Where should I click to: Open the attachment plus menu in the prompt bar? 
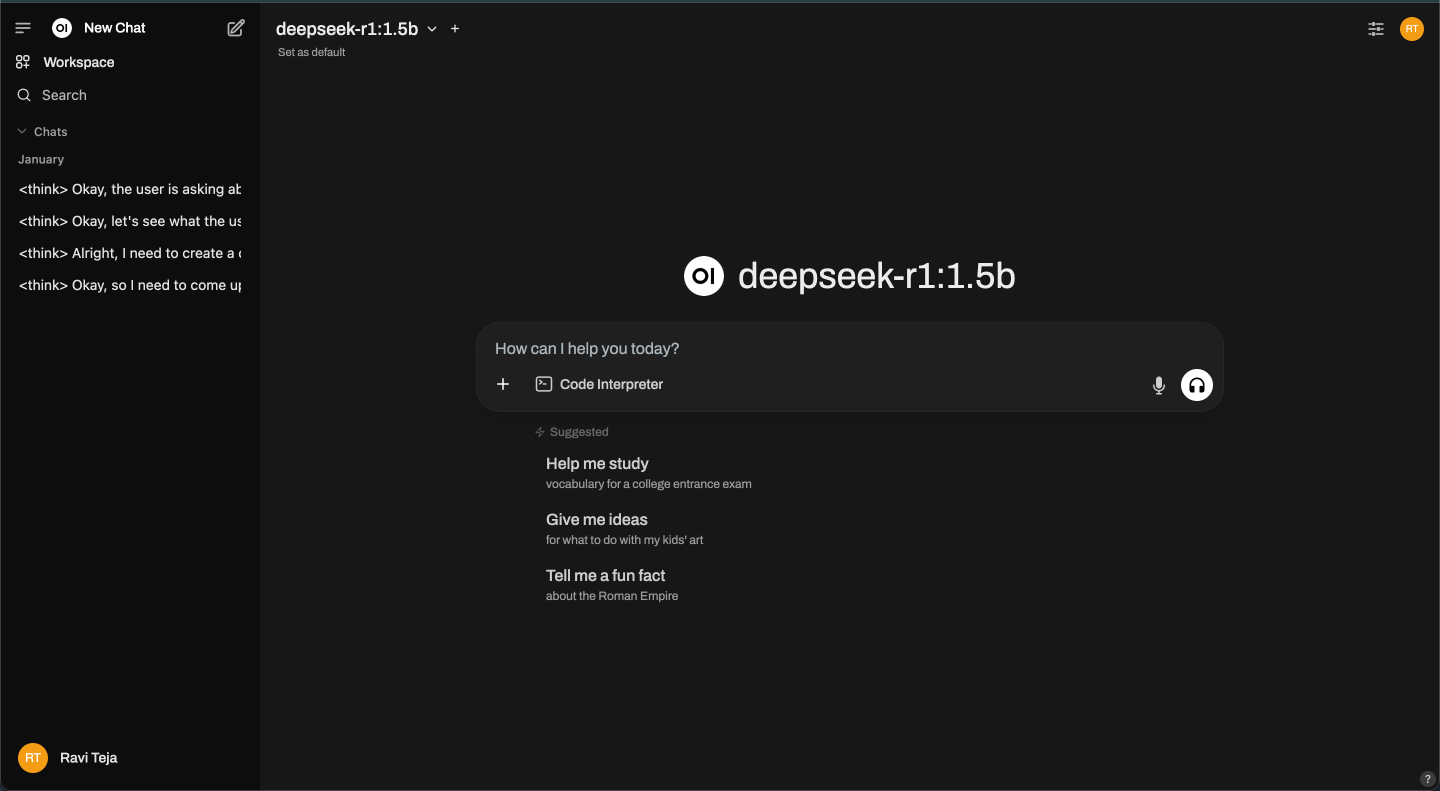pos(503,384)
